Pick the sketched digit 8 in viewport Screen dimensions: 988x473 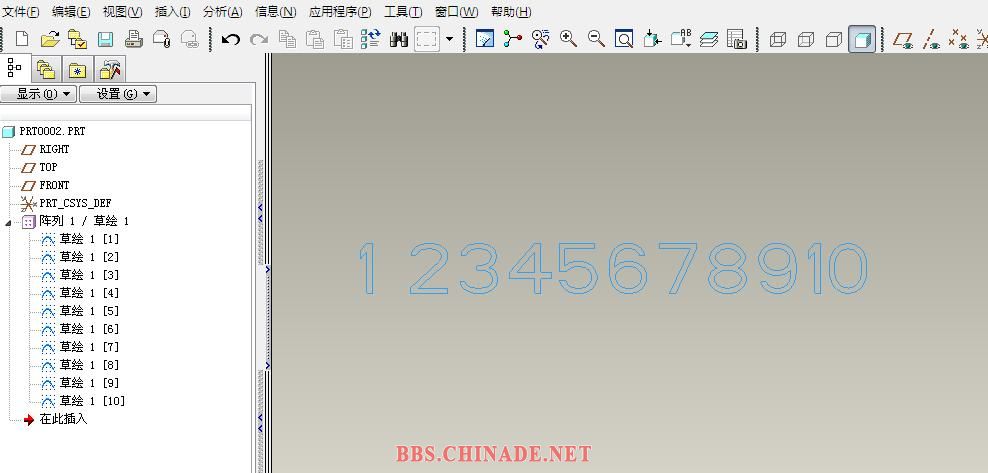727,269
